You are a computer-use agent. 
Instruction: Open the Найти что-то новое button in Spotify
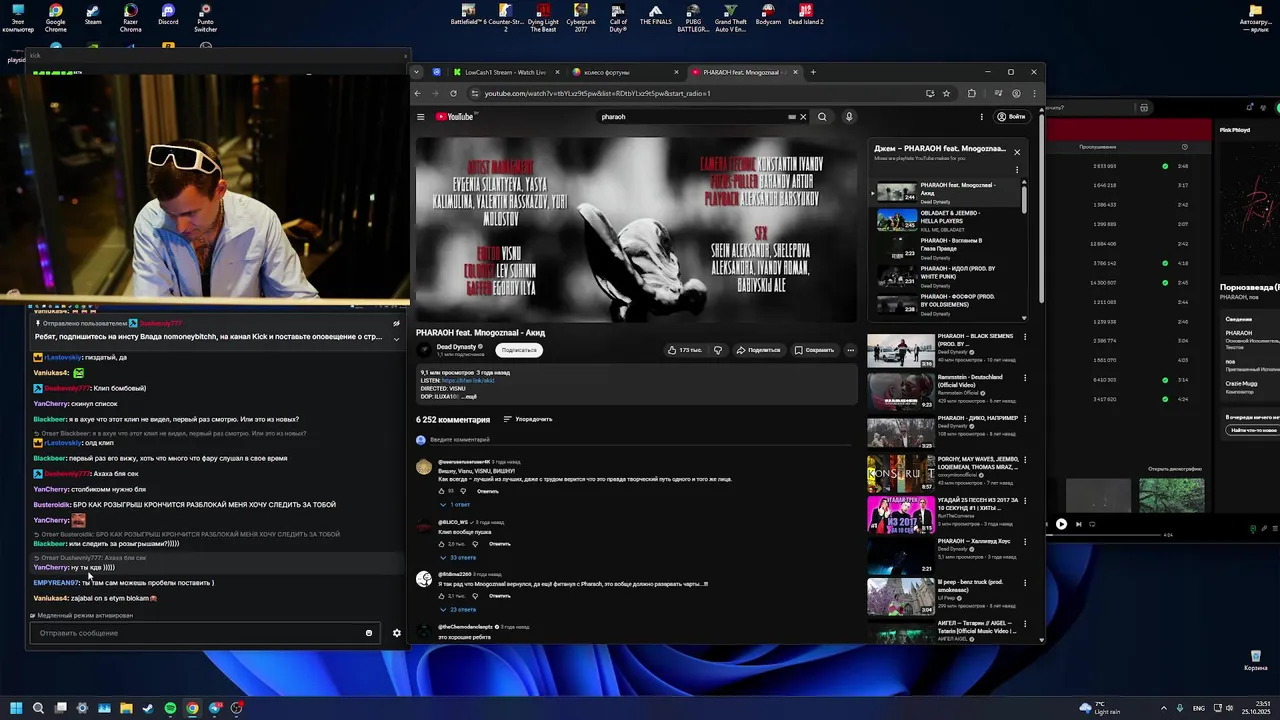(1252, 430)
